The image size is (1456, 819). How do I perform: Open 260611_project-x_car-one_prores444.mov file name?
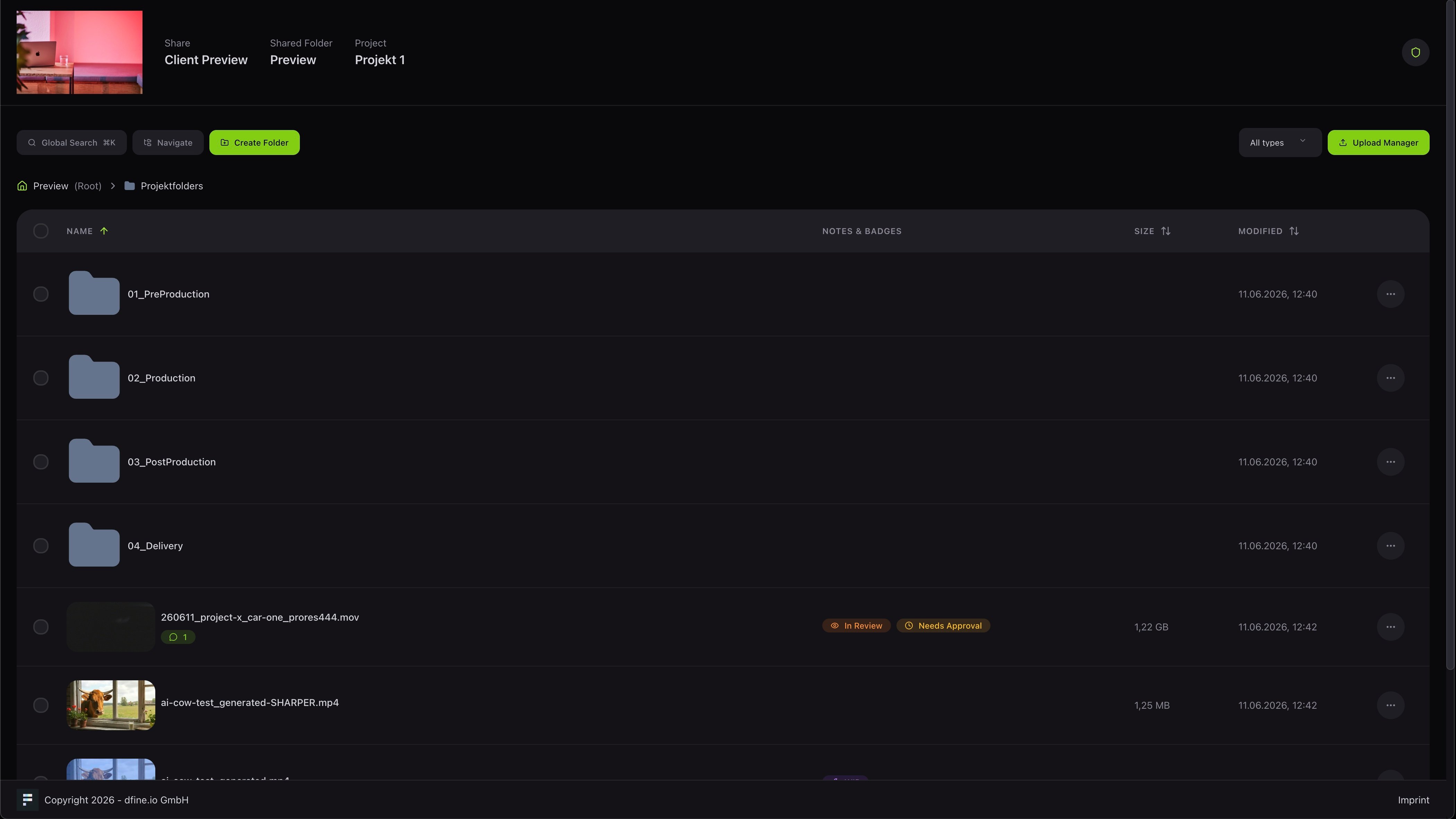(x=260, y=617)
